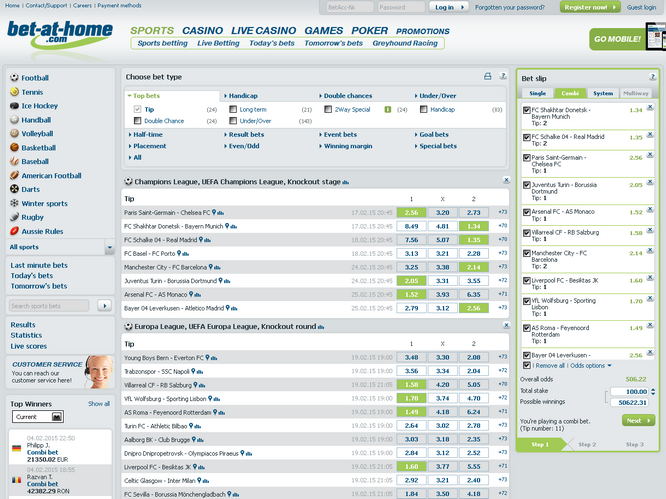The image size is (666, 499).
Task: Select the Rugby icon
Action: point(14,217)
